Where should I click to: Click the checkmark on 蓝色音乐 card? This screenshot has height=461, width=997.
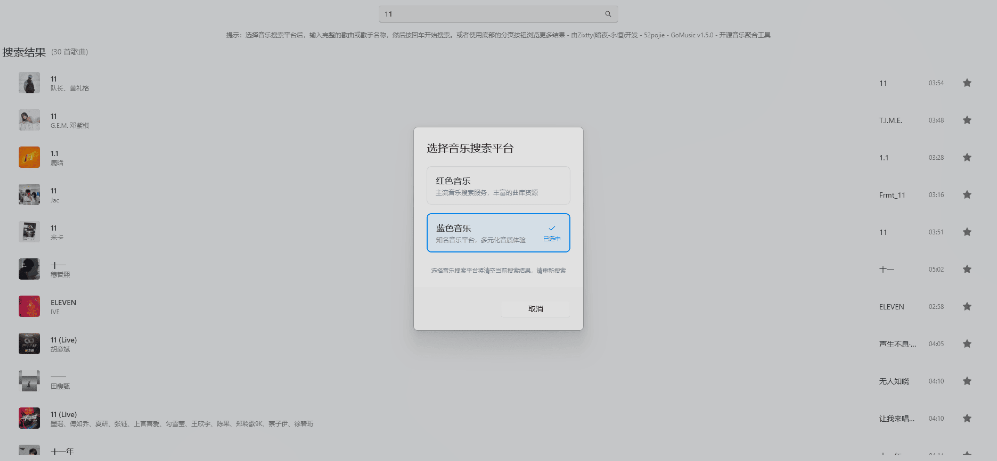point(552,228)
